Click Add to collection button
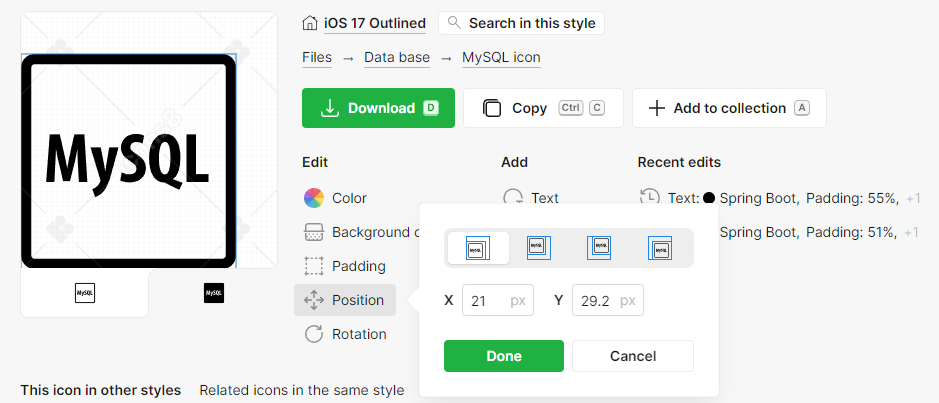 point(729,108)
